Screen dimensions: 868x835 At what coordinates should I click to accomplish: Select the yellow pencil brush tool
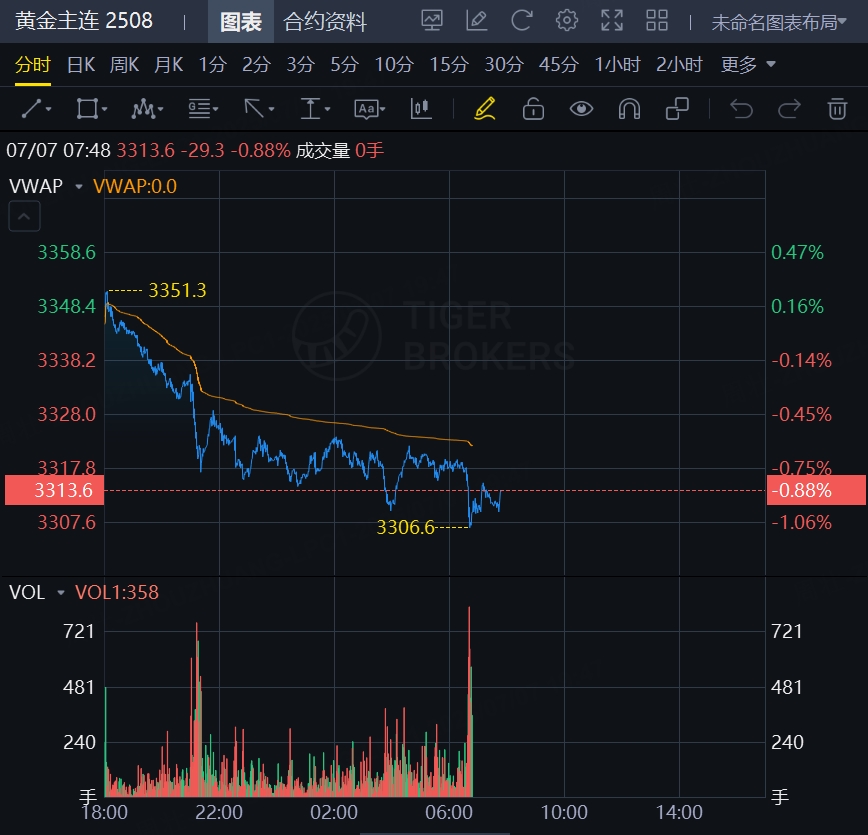pos(485,108)
